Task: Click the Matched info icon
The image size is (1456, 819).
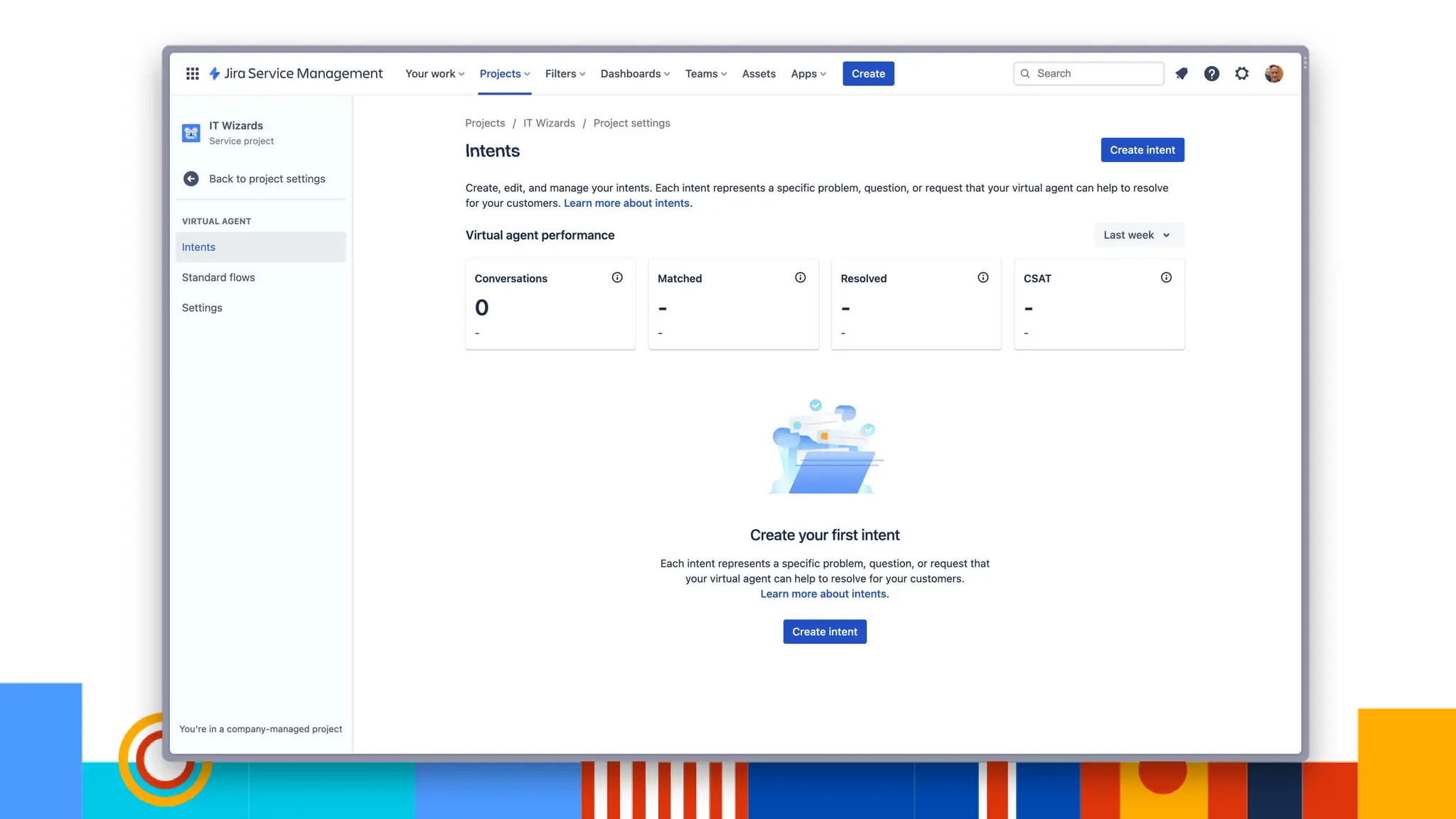Action: point(801,278)
